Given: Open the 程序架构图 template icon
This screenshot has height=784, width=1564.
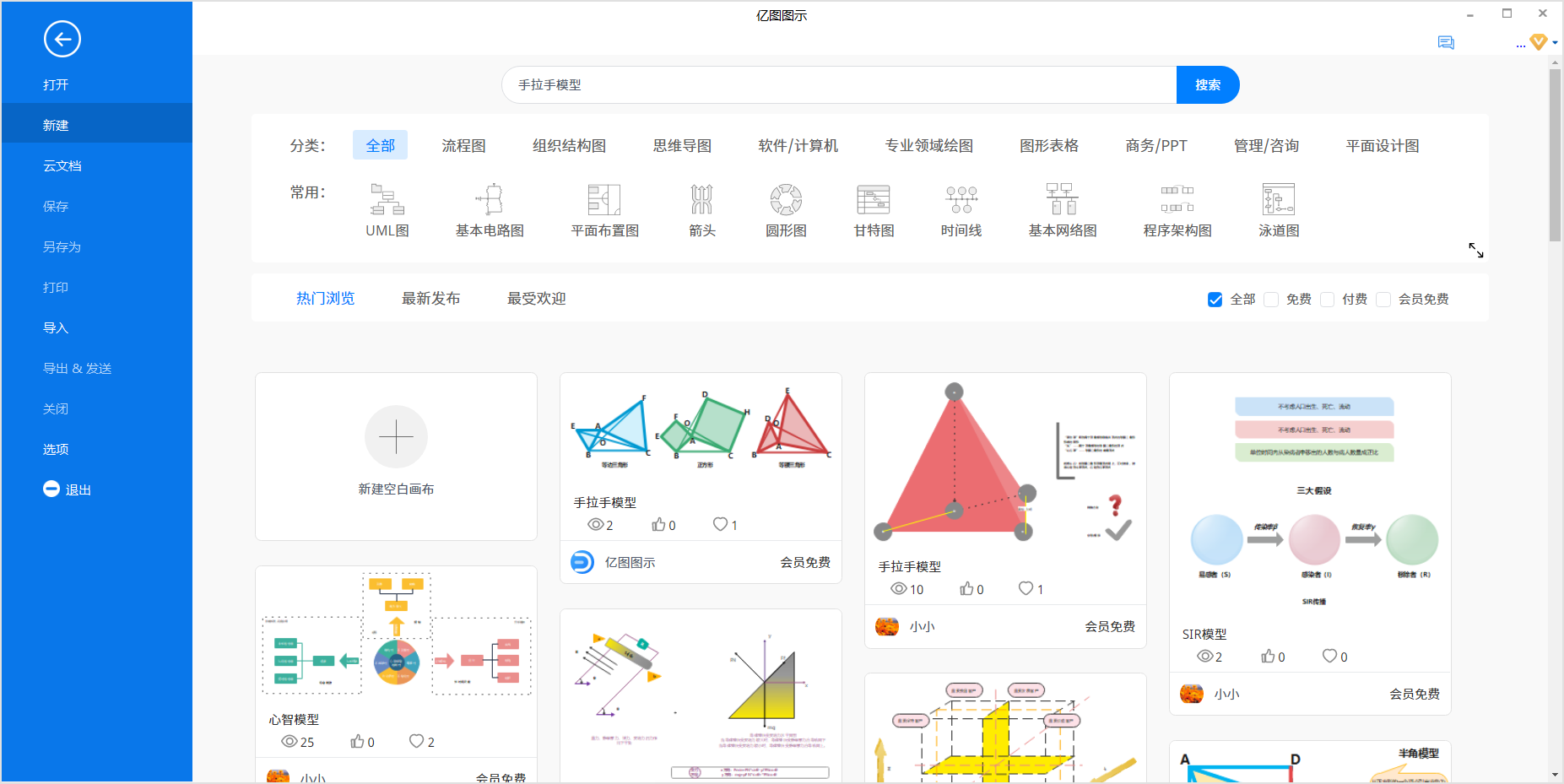Looking at the screenshot, I should click(x=1177, y=200).
